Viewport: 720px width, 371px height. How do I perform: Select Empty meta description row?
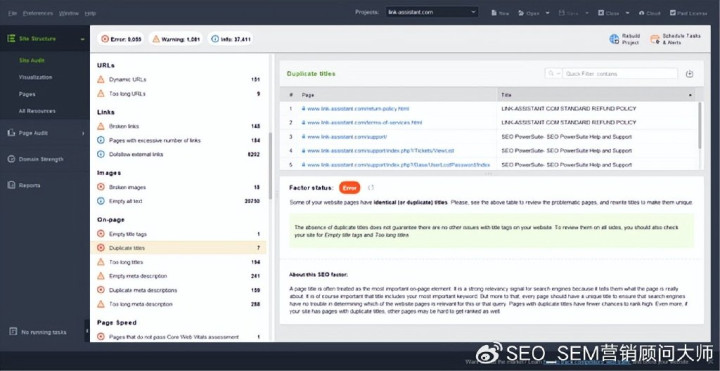[179, 276]
